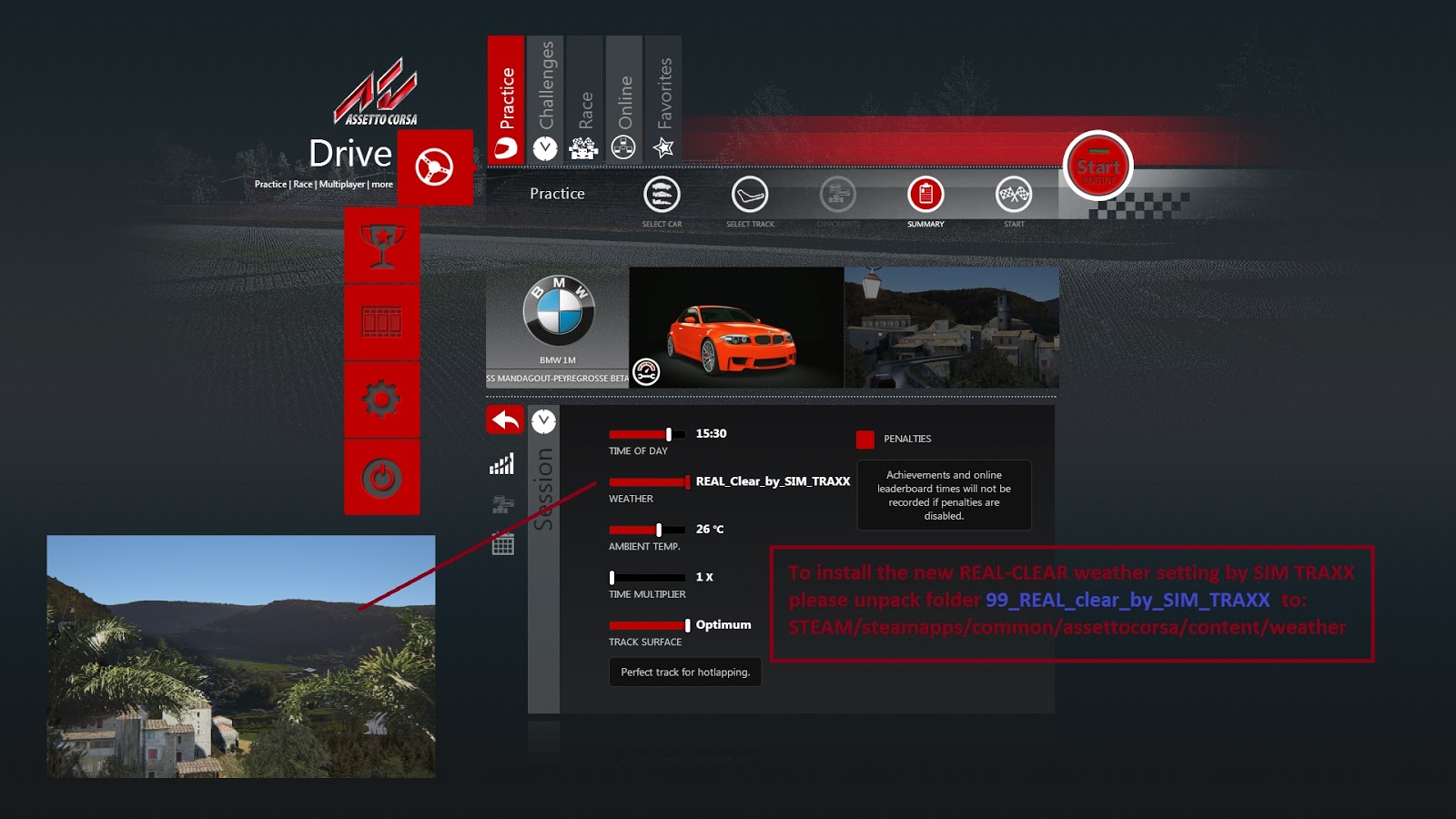Switch to the Challenges tab
1456x819 pixels.
pos(545,100)
